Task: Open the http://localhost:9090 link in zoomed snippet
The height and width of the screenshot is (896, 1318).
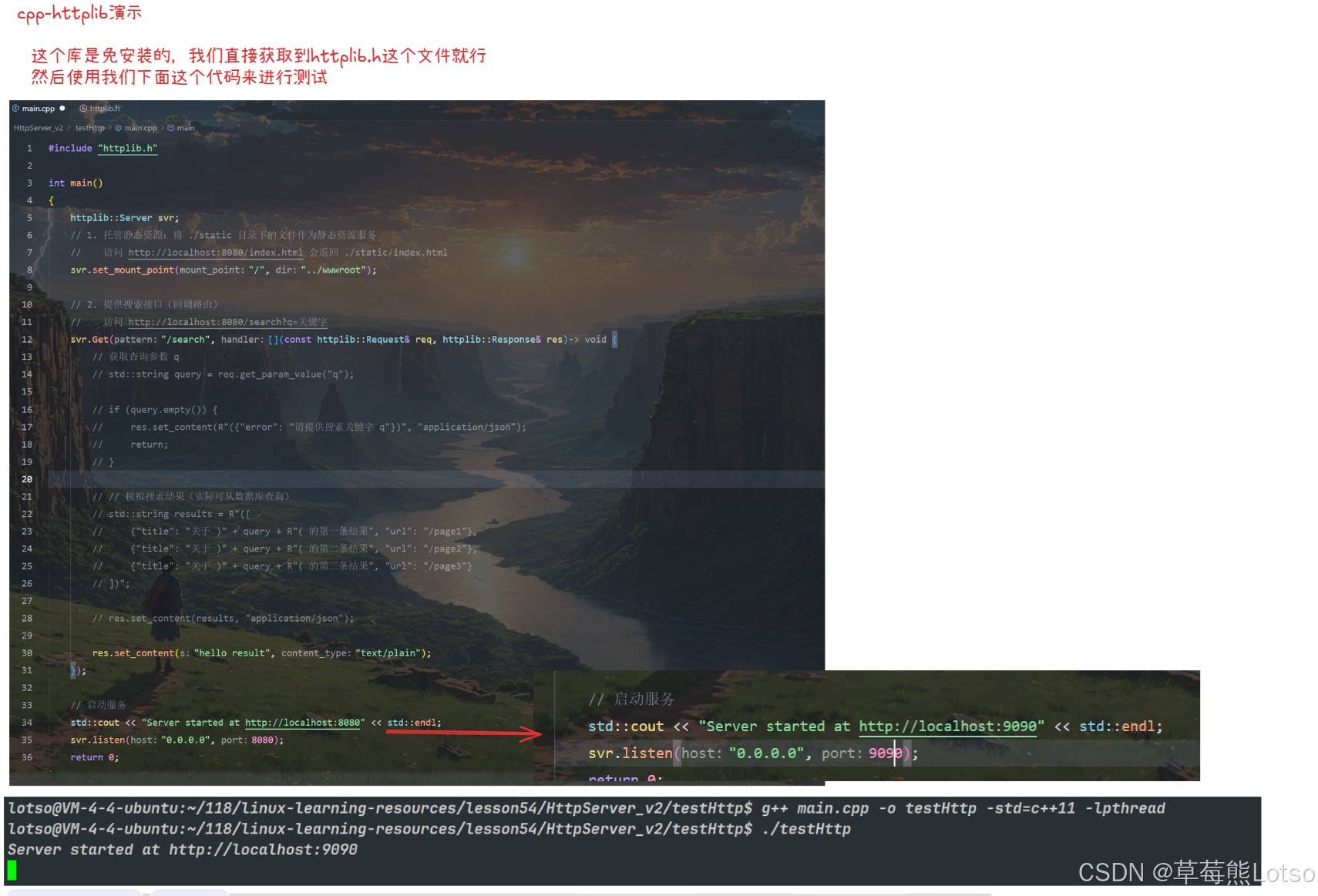Action: (947, 727)
